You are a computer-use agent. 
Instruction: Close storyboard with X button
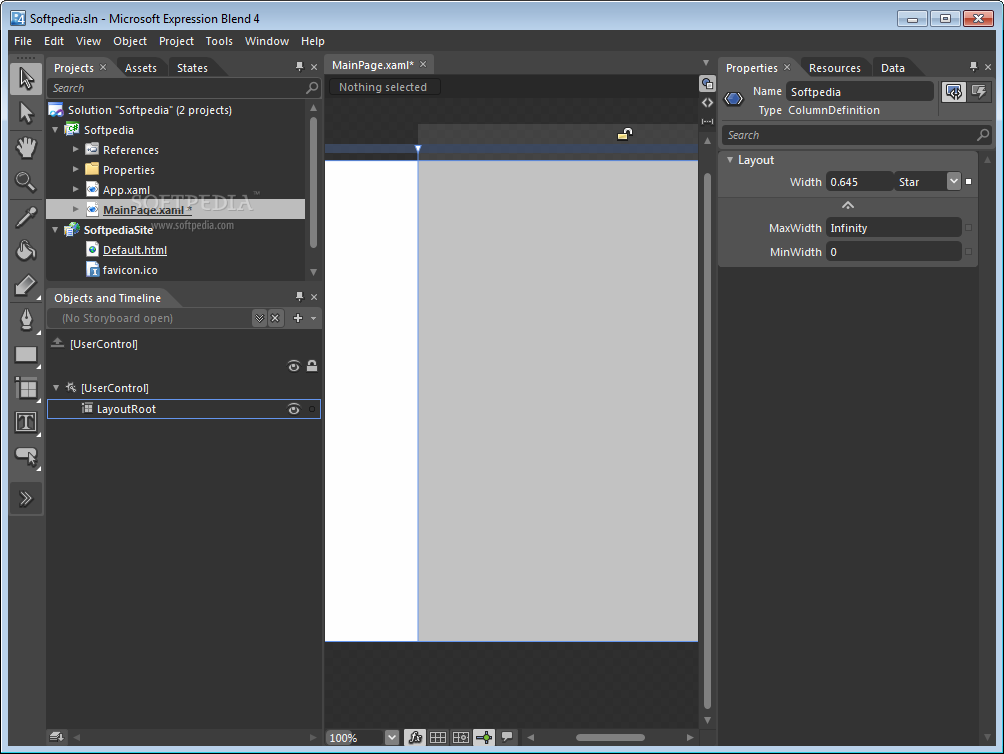pyautogui.click(x=275, y=318)
